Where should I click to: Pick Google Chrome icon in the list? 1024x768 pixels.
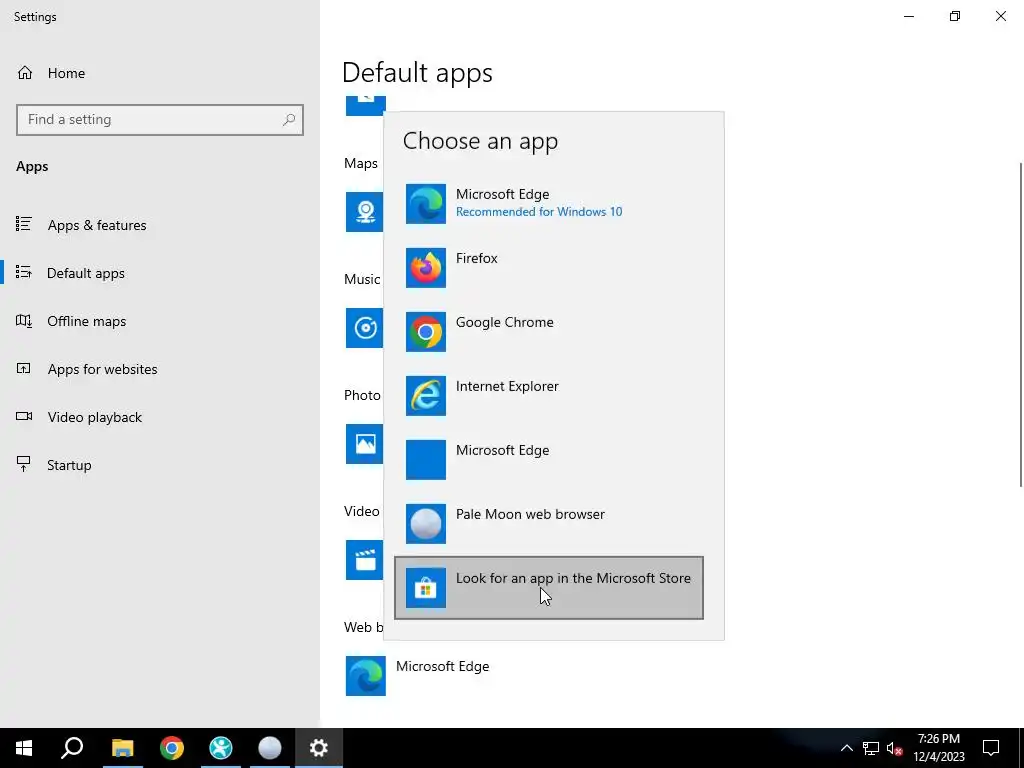coord(426,332)
